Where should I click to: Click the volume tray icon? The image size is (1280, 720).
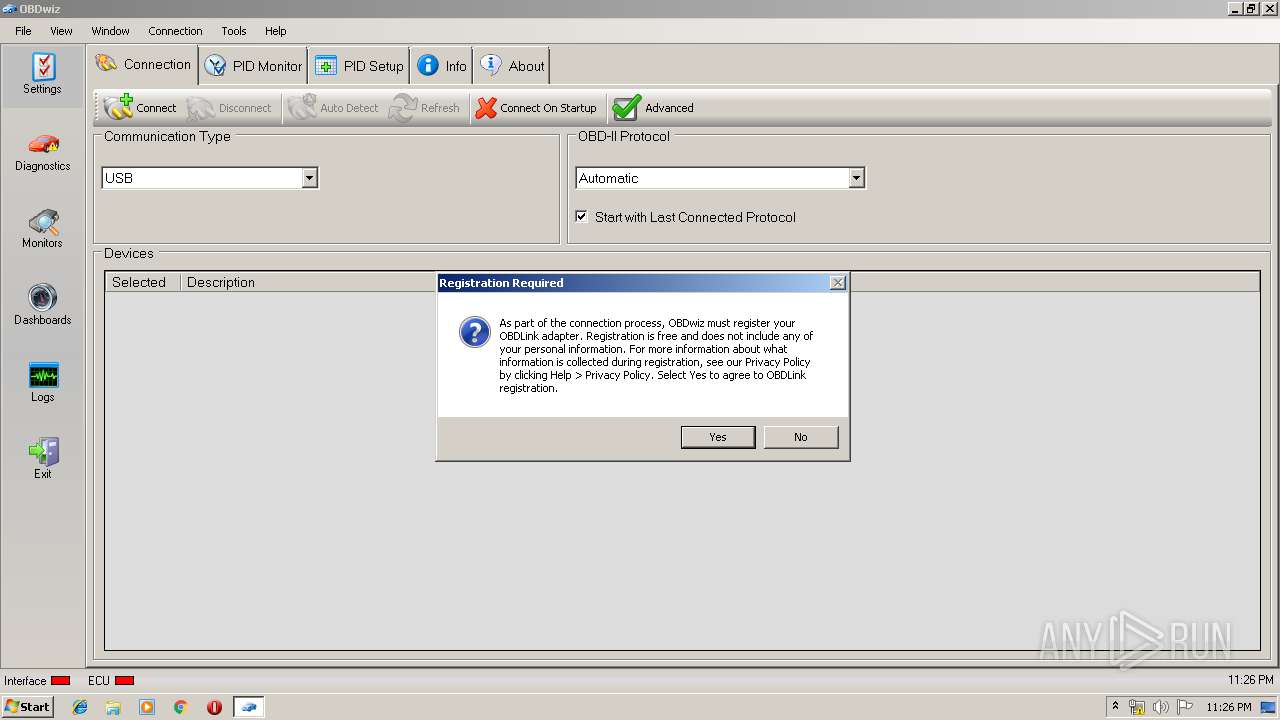[1160, 707]
